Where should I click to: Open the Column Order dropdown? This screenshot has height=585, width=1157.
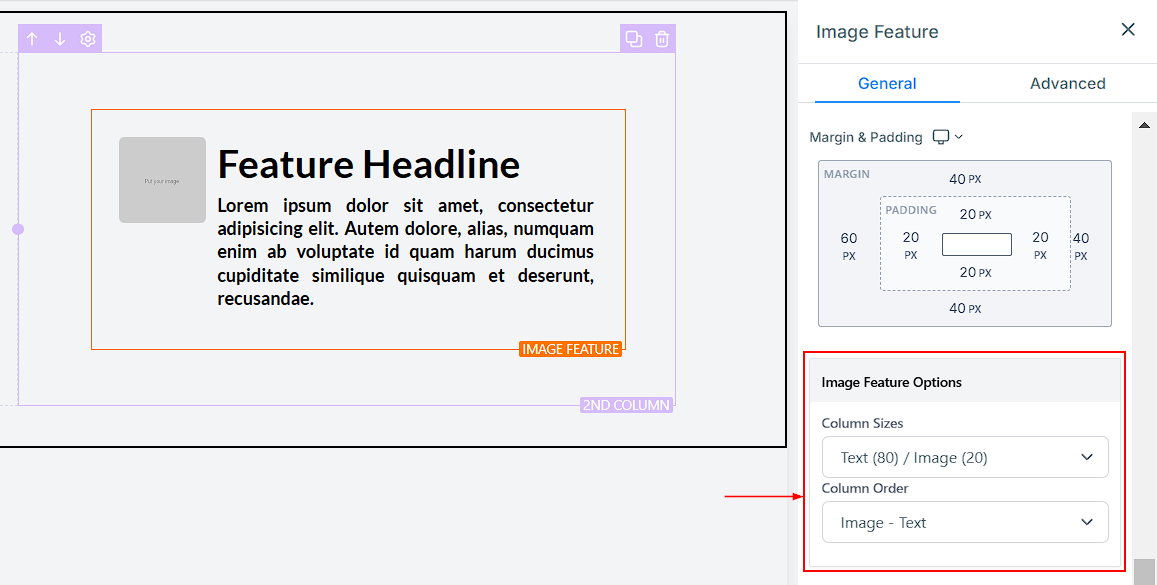pyautogui.click(x=964, y=522)
